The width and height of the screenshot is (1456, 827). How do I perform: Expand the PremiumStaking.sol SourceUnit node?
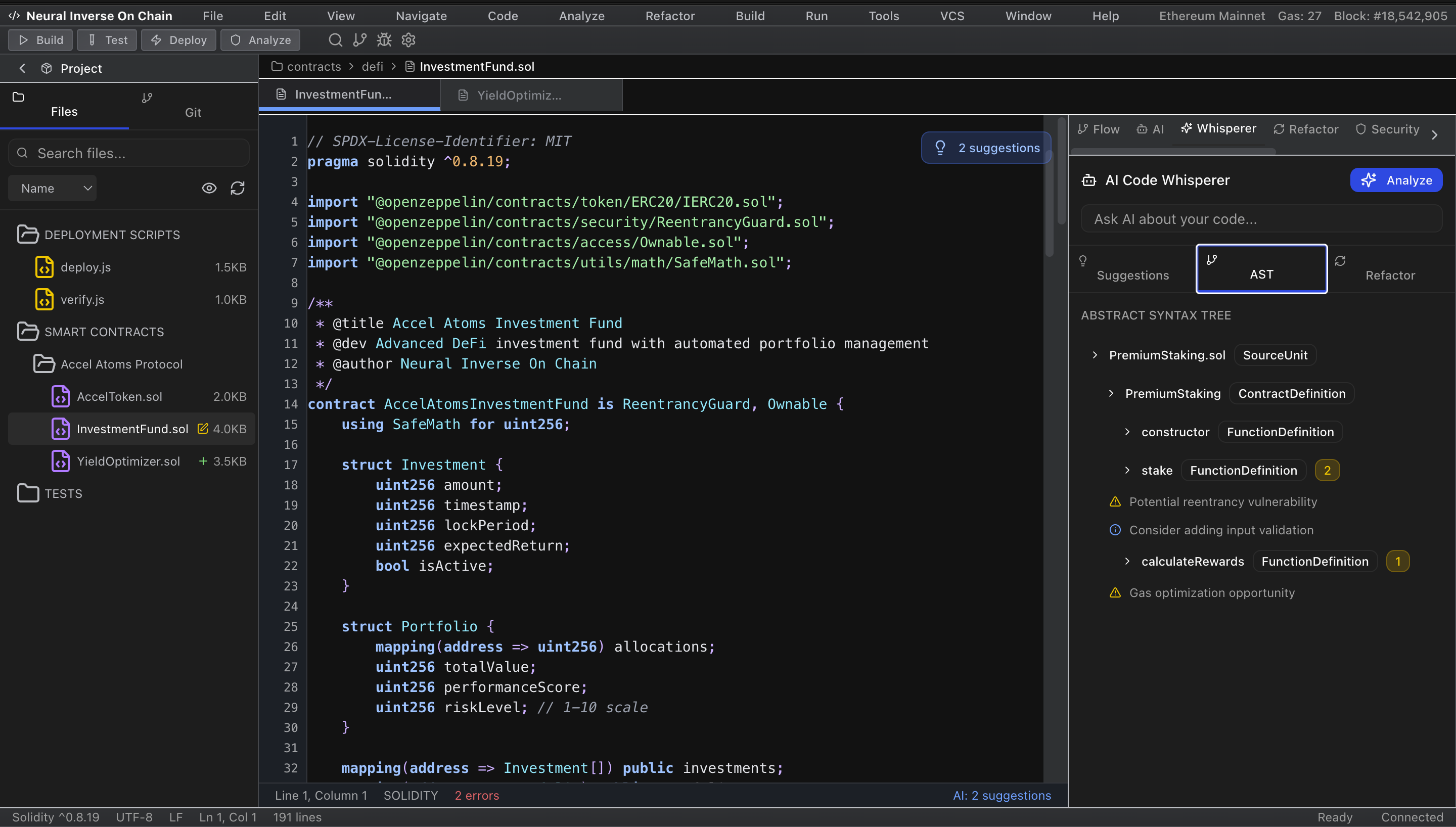(x=1095, y=355)
